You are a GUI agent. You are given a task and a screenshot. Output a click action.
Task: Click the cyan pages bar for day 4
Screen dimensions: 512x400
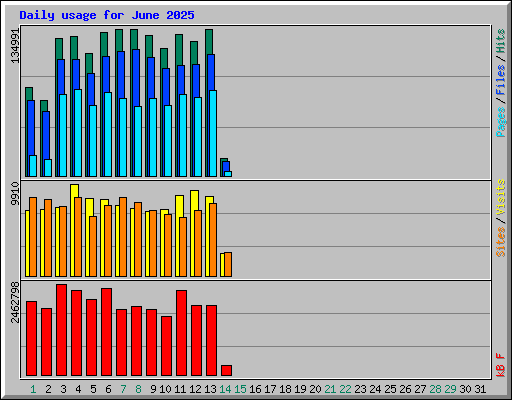coord(78,133)
